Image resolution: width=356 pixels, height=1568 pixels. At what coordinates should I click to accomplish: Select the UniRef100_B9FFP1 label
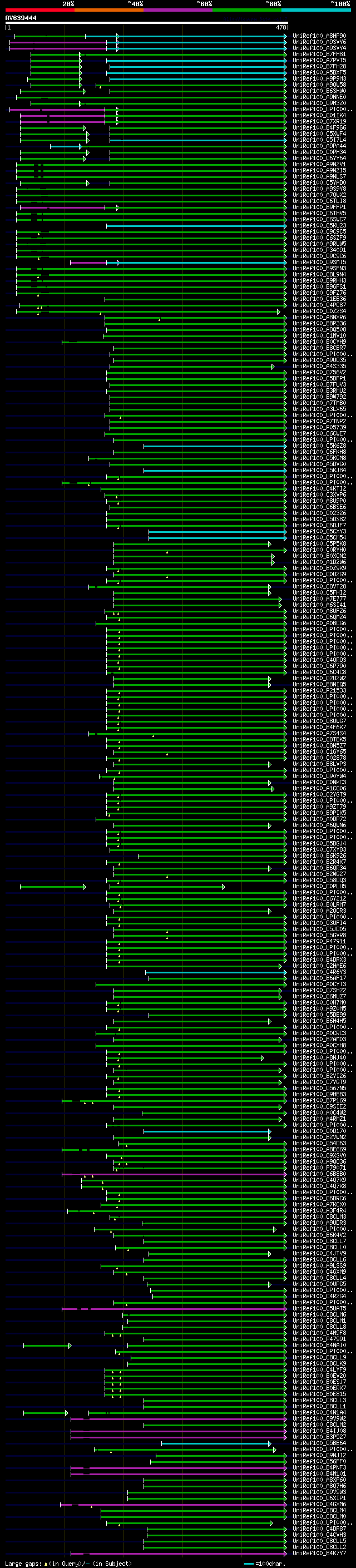[x=319, y=207]
